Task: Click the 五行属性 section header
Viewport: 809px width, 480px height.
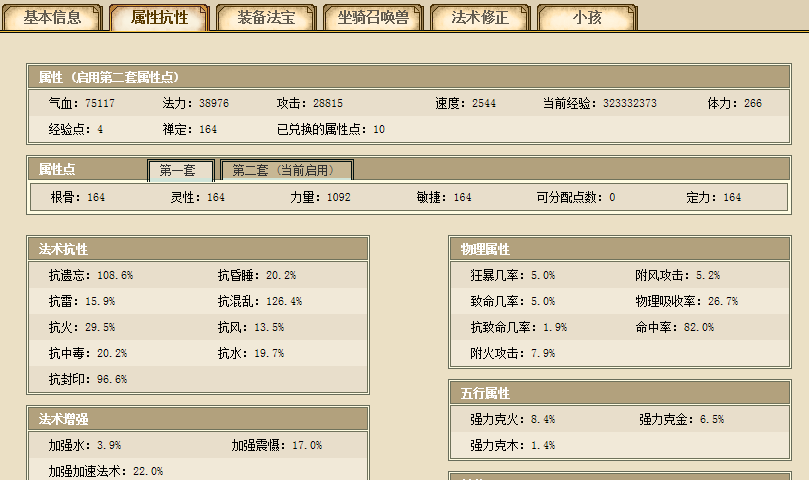Action: pyautogui.click(x=485, y=394)
